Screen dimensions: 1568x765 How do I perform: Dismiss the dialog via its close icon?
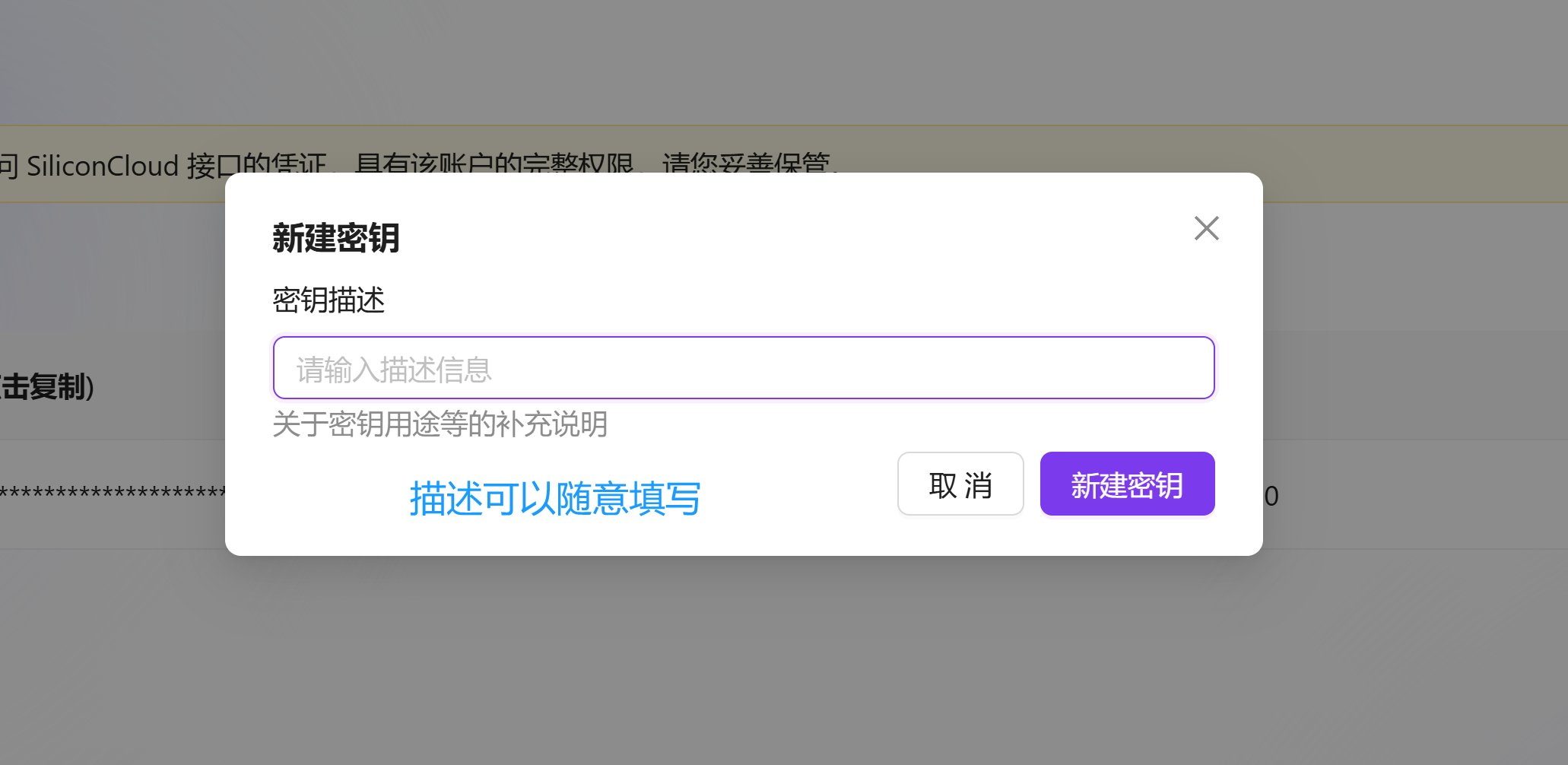click(1206, 228)
